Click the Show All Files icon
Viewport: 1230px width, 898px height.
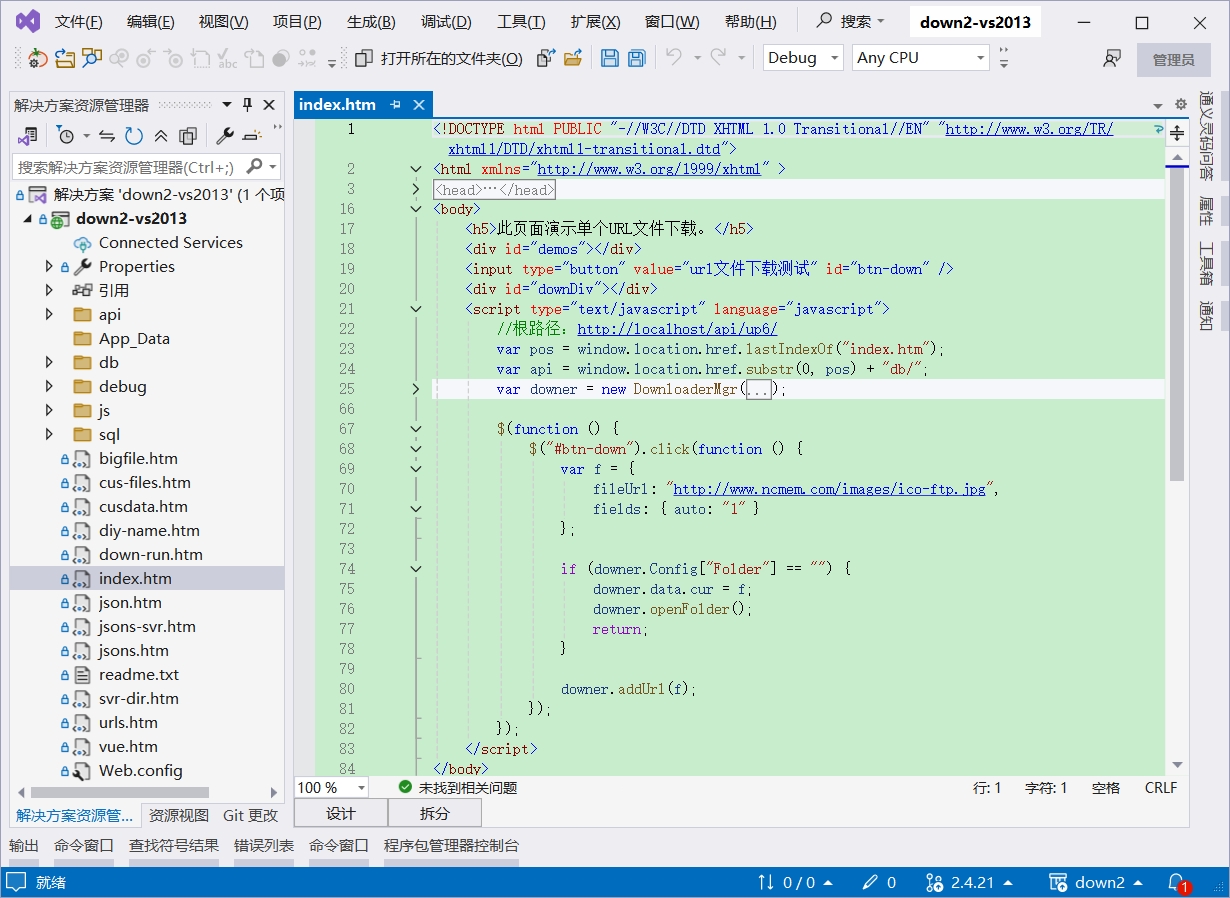point(188,136)
